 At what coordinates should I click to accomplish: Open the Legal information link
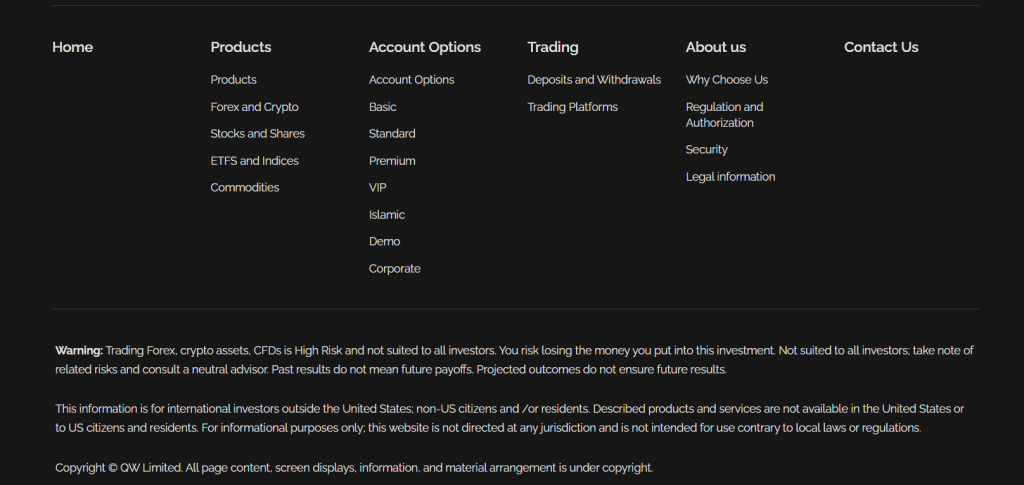(x=730, y=177)
